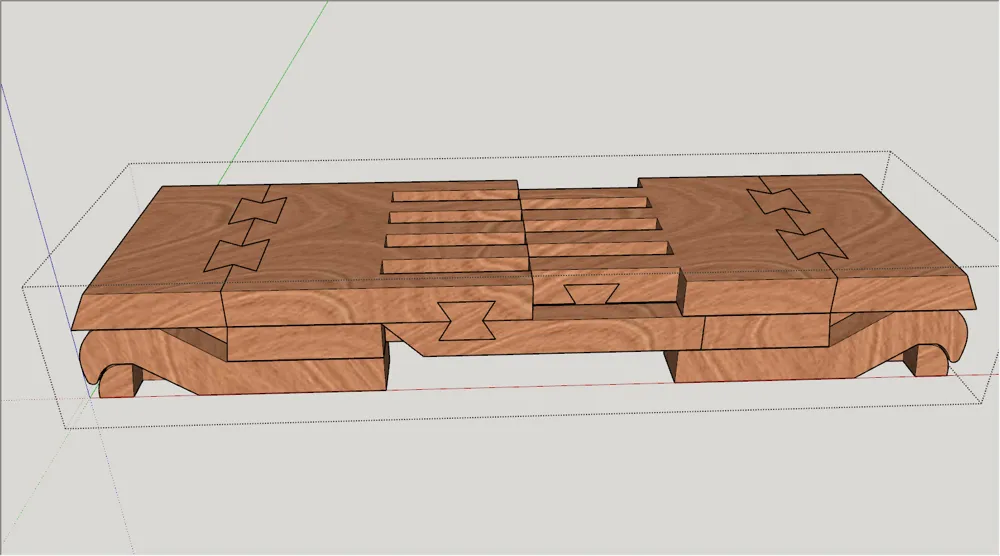Pick the large butterfly key on the front rail

(x=467, y=320)
